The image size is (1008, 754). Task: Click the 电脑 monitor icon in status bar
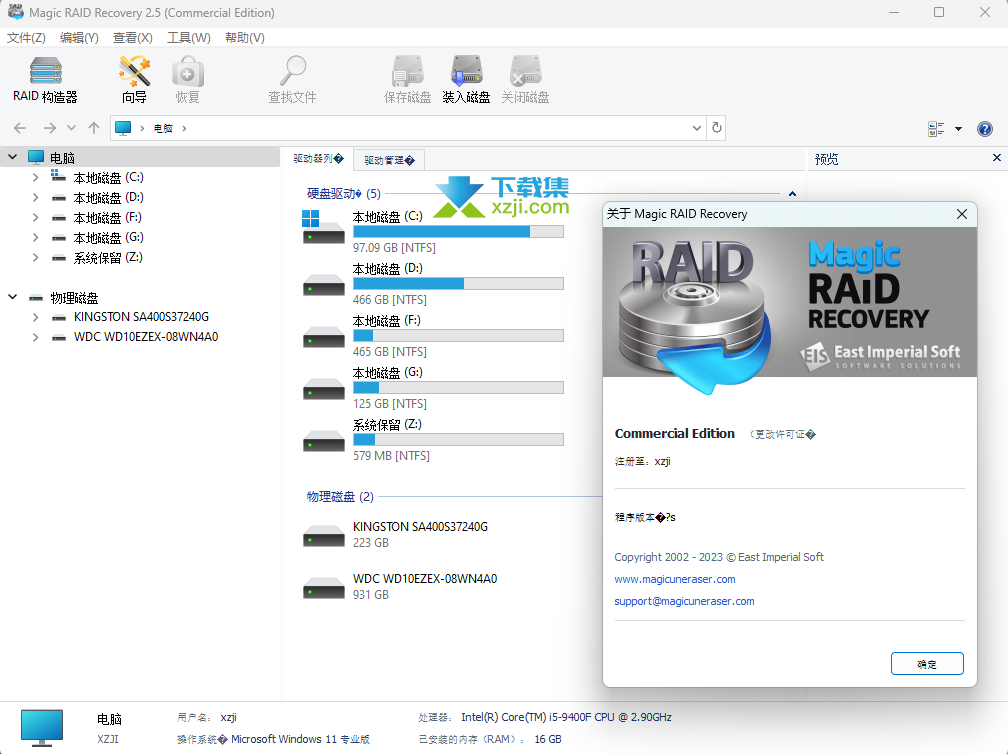(42, 728)
